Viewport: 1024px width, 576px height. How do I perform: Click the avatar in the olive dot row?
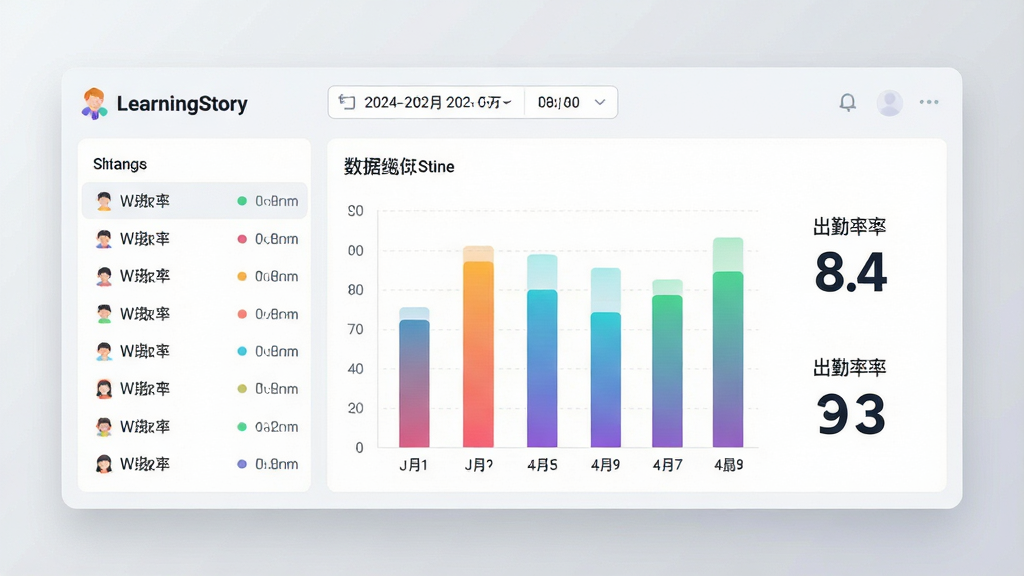104,389
